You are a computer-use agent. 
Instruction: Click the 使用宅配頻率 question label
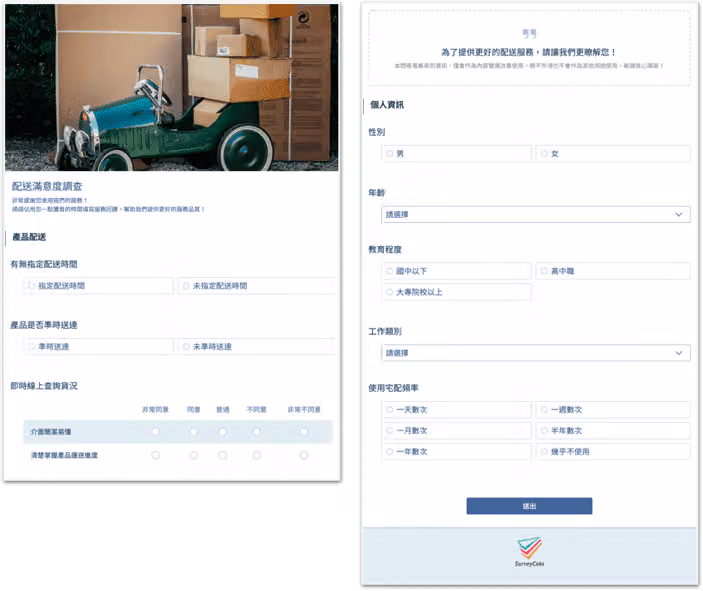[394, 388]
